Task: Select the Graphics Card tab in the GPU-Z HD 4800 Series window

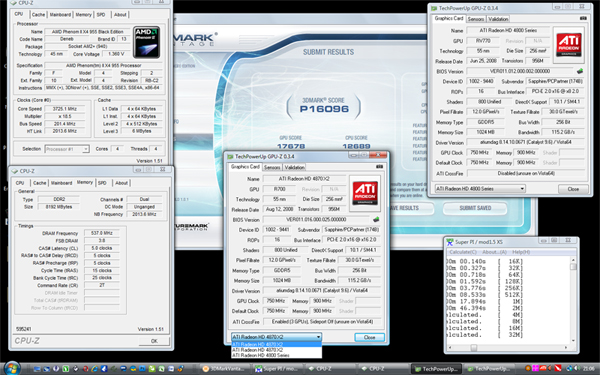Action: click(x=449, y=18)
